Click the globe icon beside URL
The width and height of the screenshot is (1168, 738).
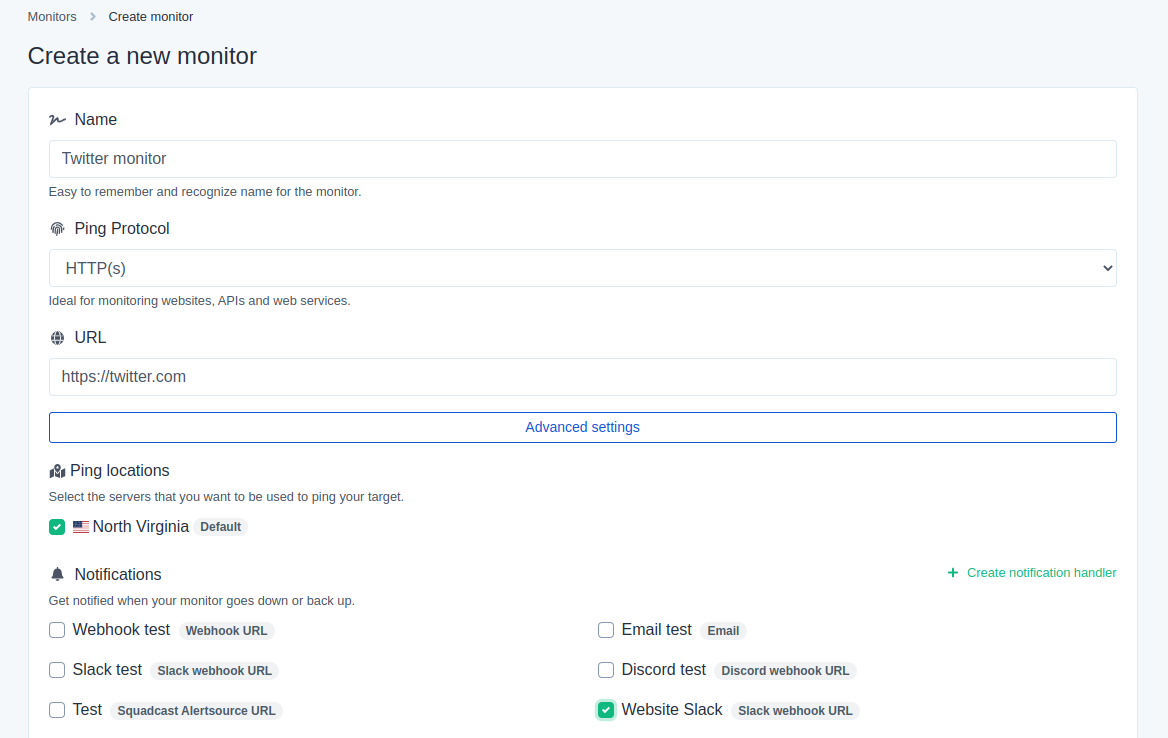point(57,338)
